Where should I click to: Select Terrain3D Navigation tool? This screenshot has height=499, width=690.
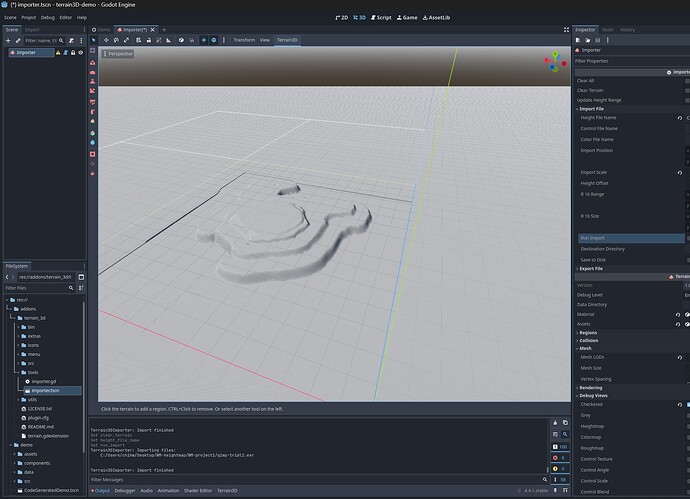(x=92, y=164)
